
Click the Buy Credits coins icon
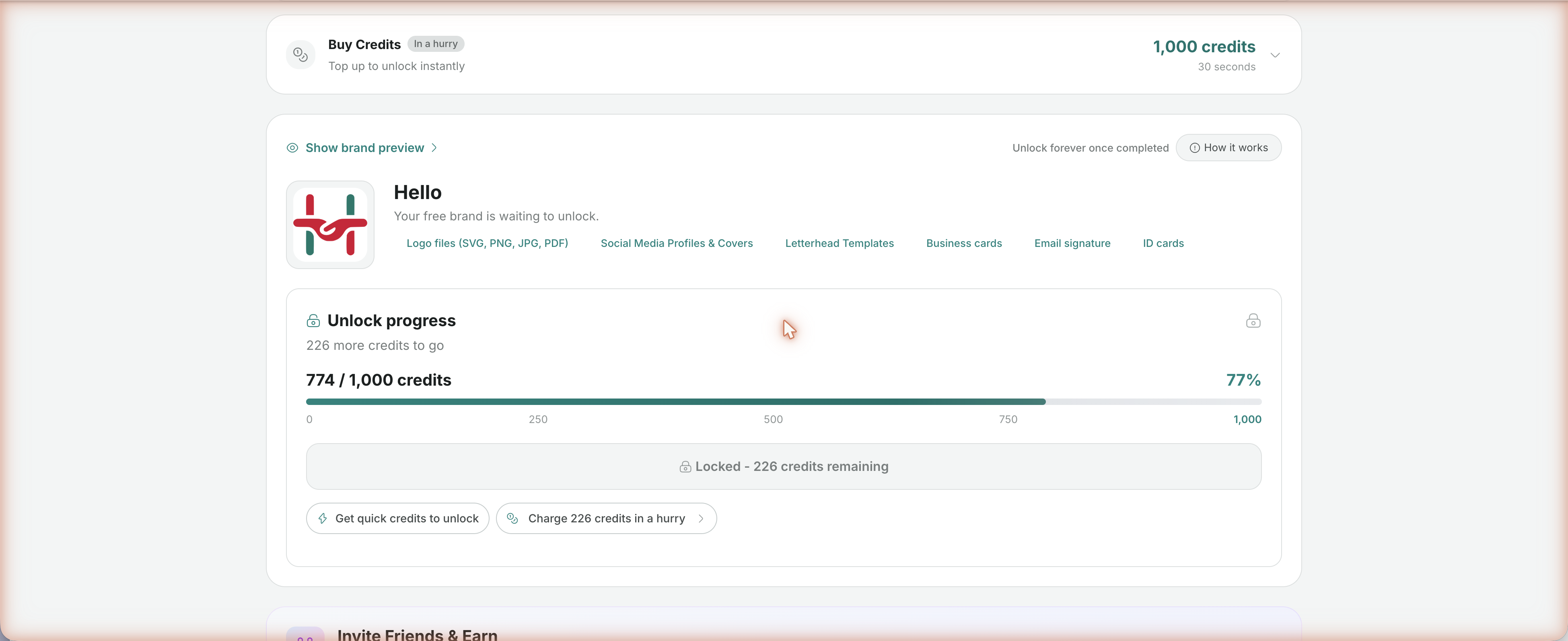[301, 55]
